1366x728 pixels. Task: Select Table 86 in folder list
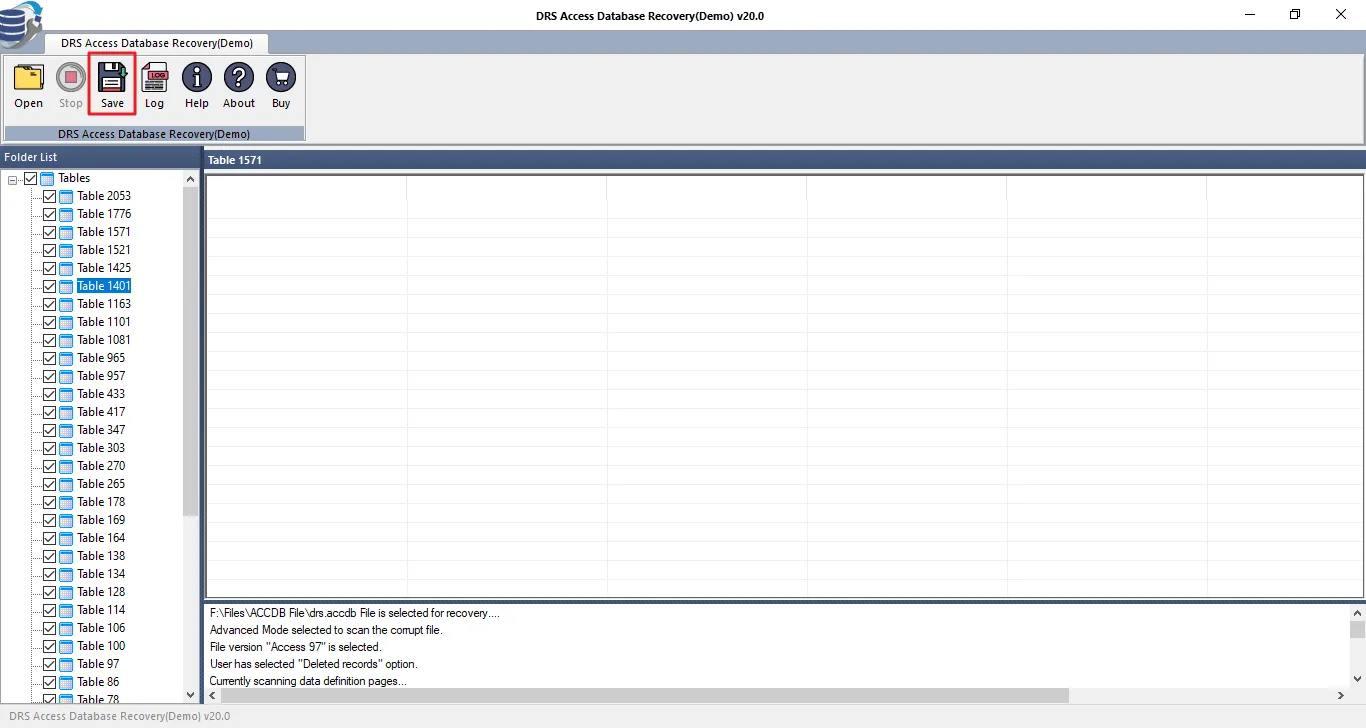(98, 682)
